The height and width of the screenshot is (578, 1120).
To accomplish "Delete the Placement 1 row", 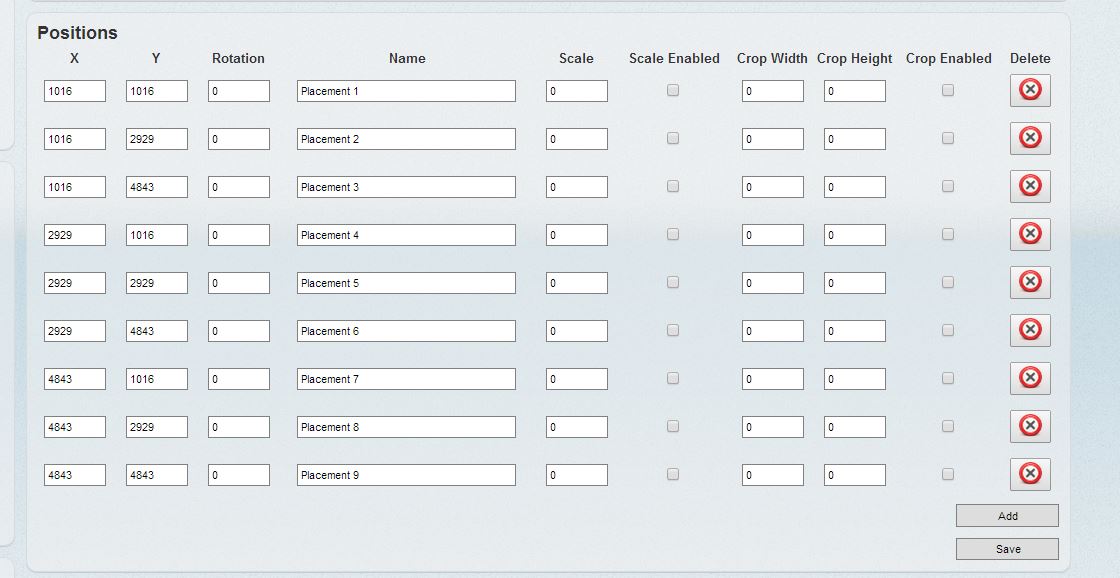I will (1030, 90).
